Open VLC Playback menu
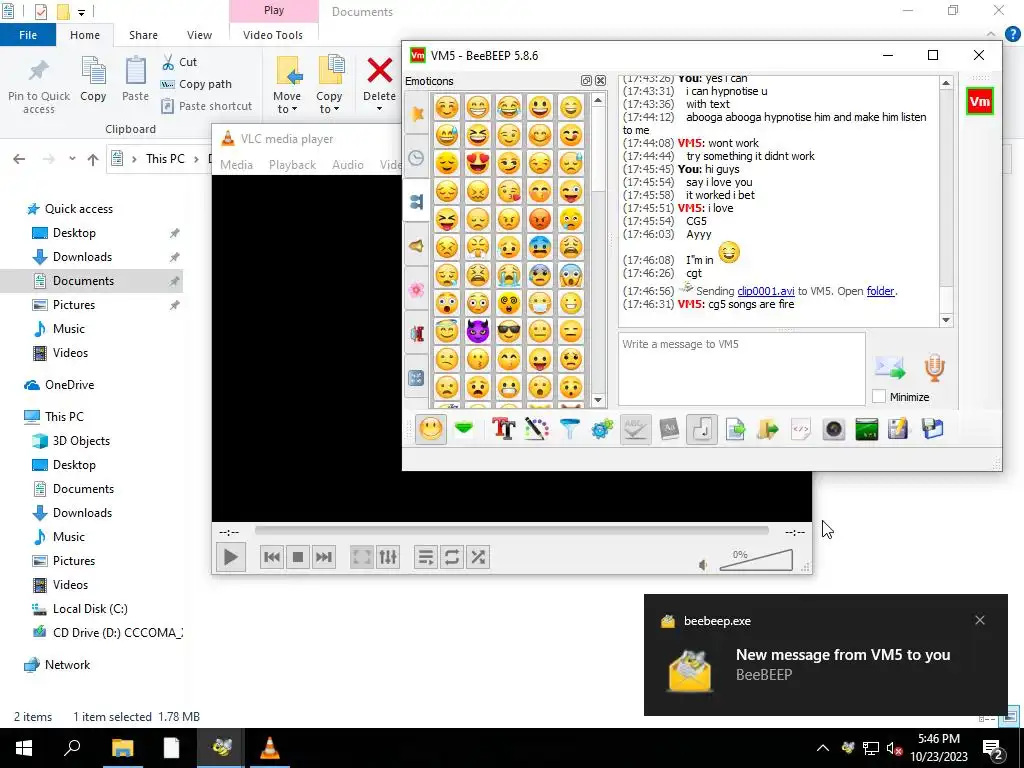This screenshot has width=1024, height=768. (293, 165)
